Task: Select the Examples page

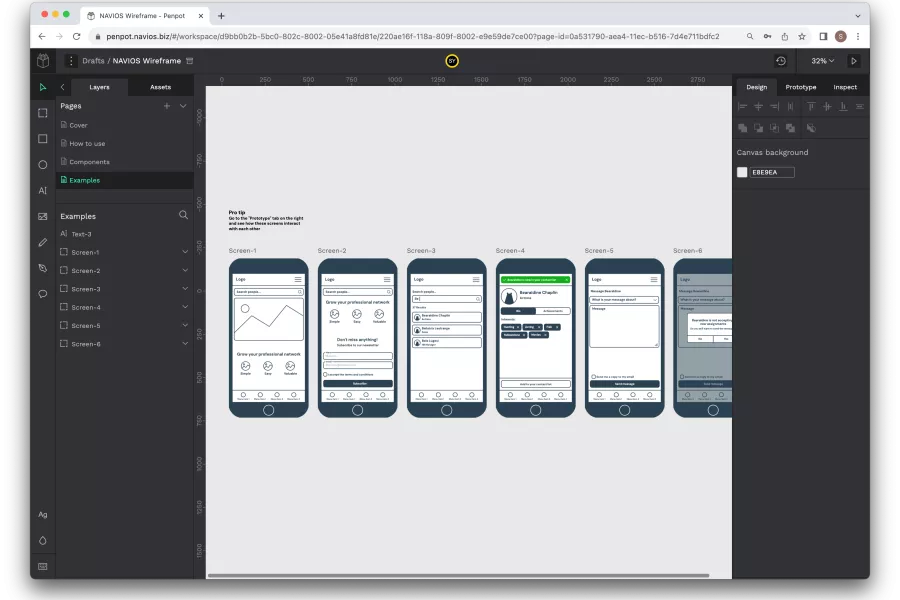Action: click(125, 180)
